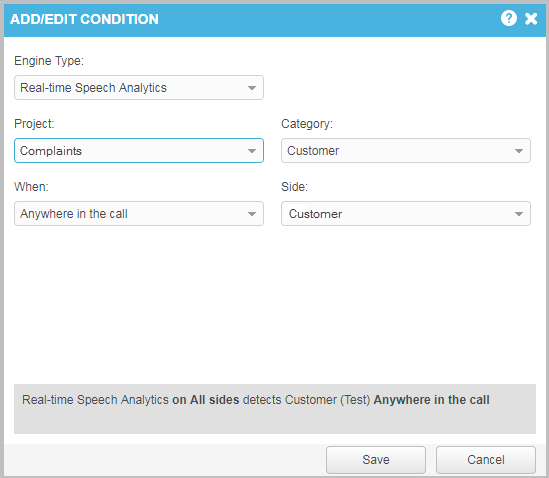This screenshot has height=478, width=549.
Task: Open the Side dropdown
Action: coord(405,214)
